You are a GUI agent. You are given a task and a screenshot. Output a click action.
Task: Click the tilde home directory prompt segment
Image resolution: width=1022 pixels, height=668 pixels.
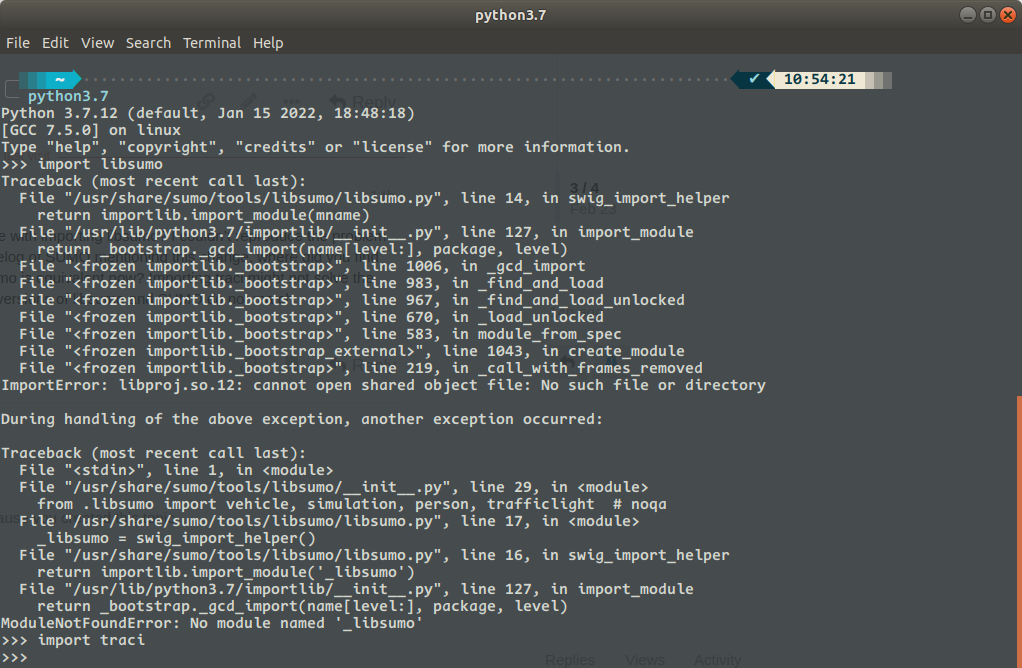pos(60,79)
